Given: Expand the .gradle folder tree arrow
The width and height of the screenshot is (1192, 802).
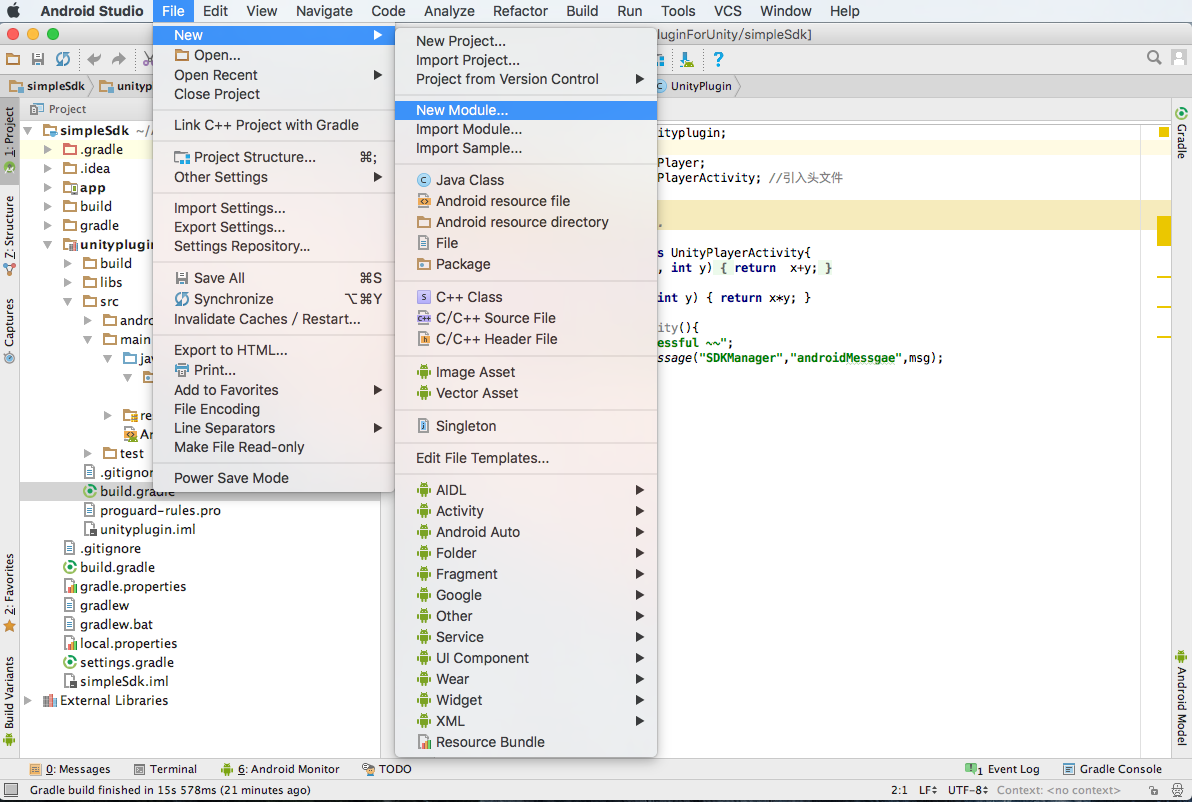Looking at the screenshot, I should point(48,150).
